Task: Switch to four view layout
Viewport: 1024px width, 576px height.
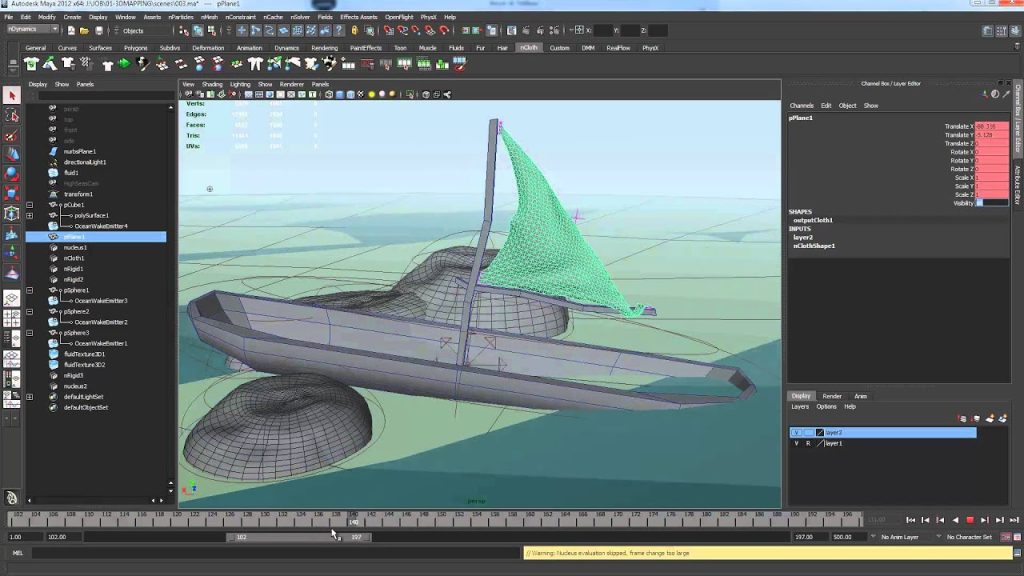Action: pyautogui.click(x=12, y=319)
